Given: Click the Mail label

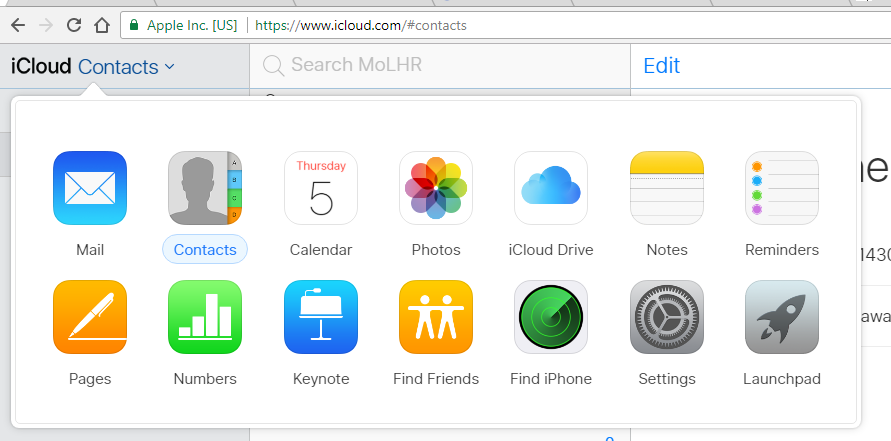Looking at the screenshot, I should click(90, 249).
